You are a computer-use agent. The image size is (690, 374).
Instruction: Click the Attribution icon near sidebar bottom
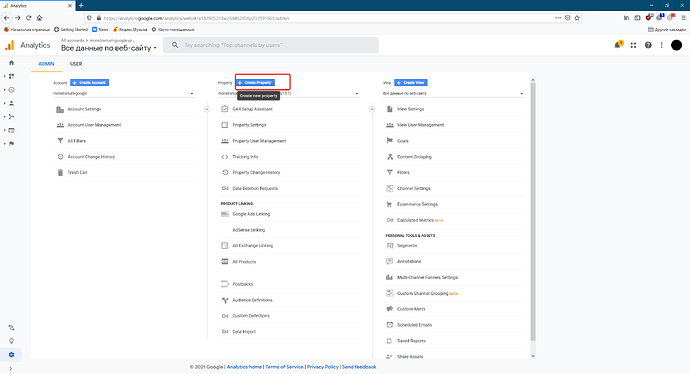coord(11,328)
